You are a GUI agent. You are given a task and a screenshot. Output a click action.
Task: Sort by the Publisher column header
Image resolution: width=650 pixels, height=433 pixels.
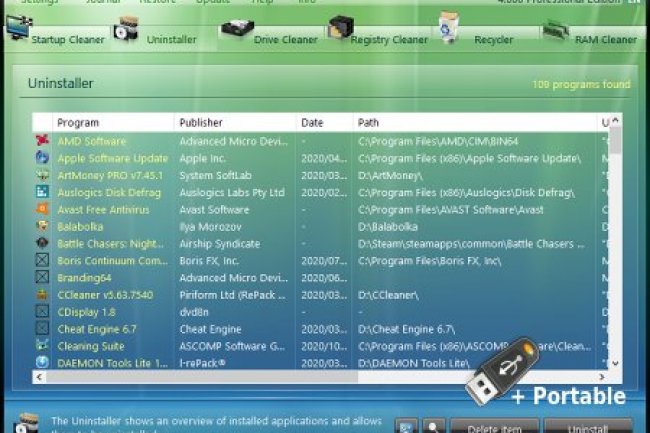pos(235,123)
